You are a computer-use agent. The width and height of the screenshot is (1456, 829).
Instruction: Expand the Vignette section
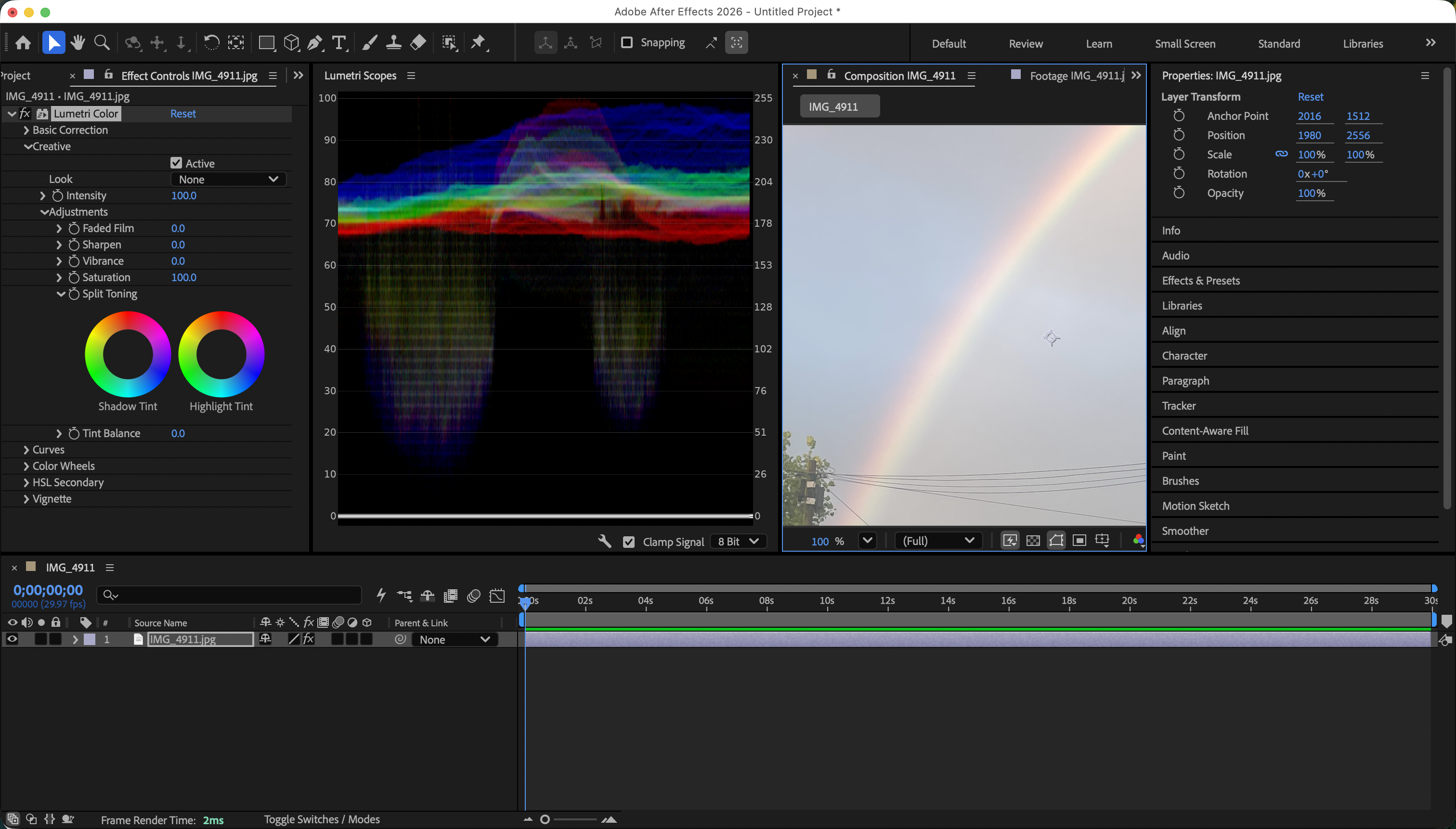pyautogui.click(x=26, y=498)
